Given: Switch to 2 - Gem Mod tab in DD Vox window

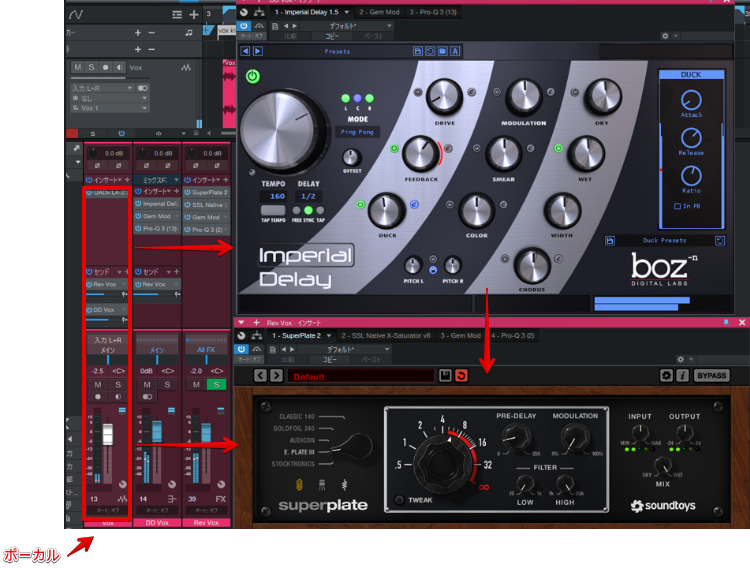Looking at the screenshot, I should (379, 12).
